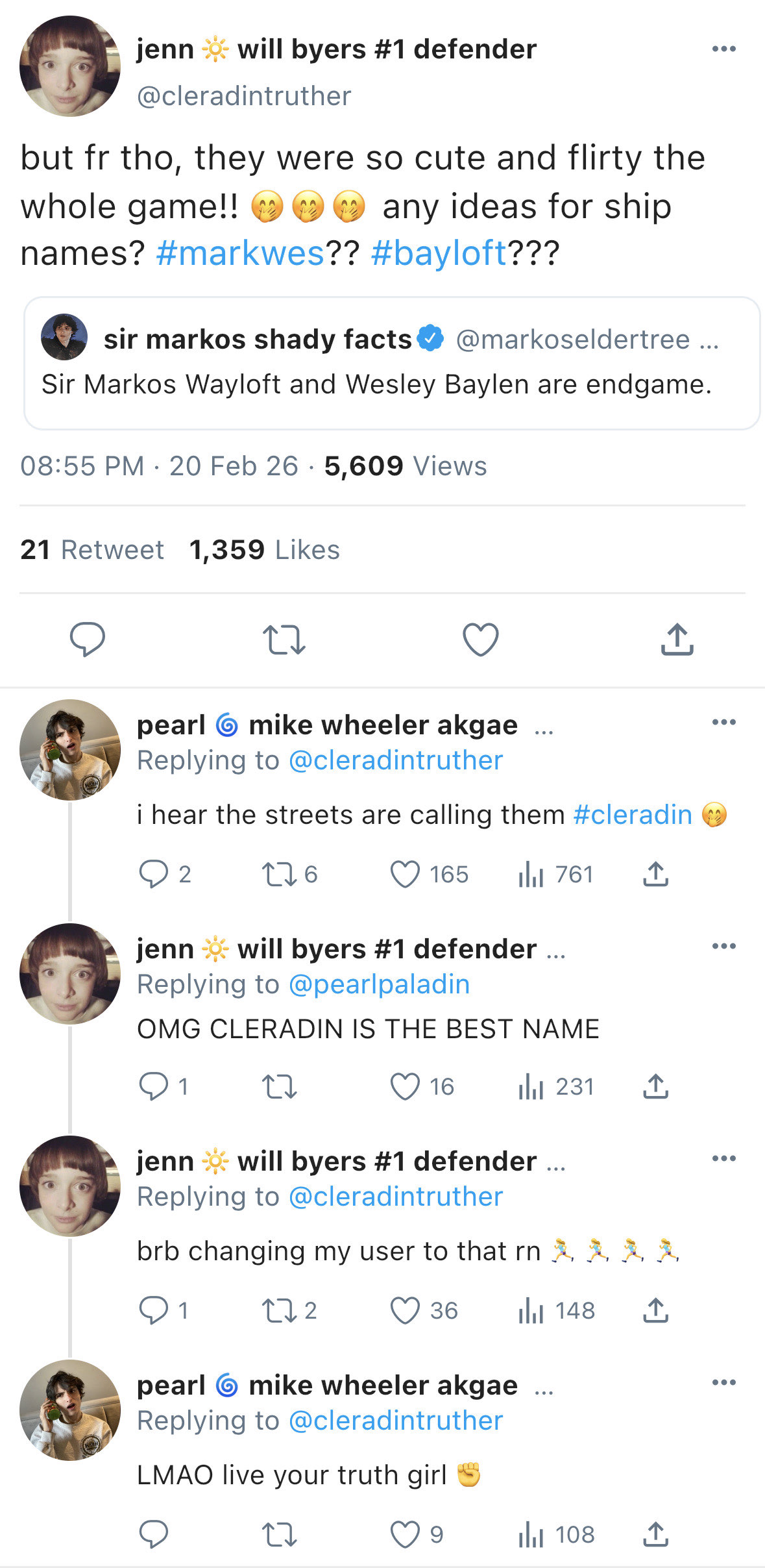View the 21 Retweet list

click(x=91, y=550)
